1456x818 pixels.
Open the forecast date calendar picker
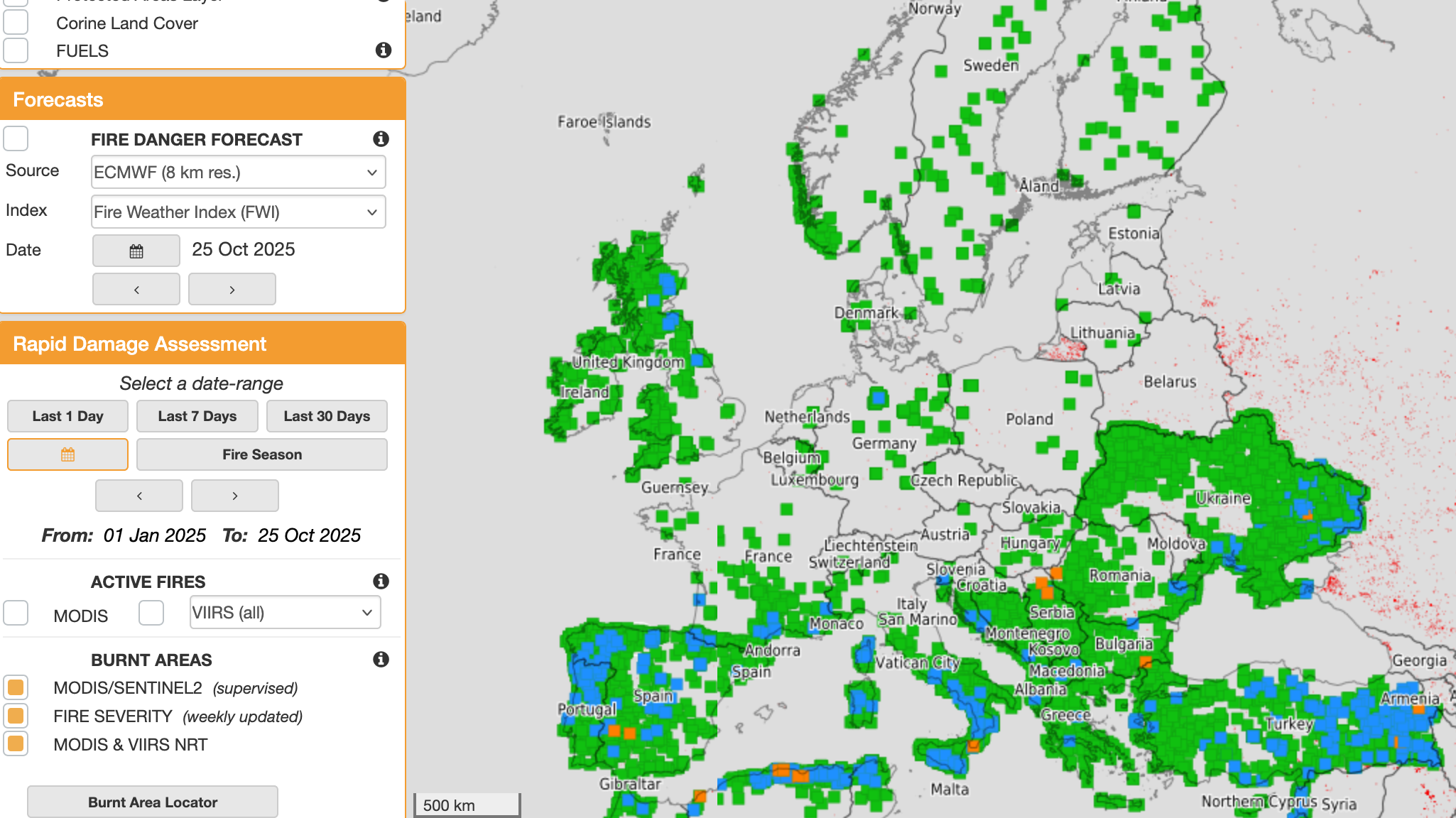(x=136, y=251)
